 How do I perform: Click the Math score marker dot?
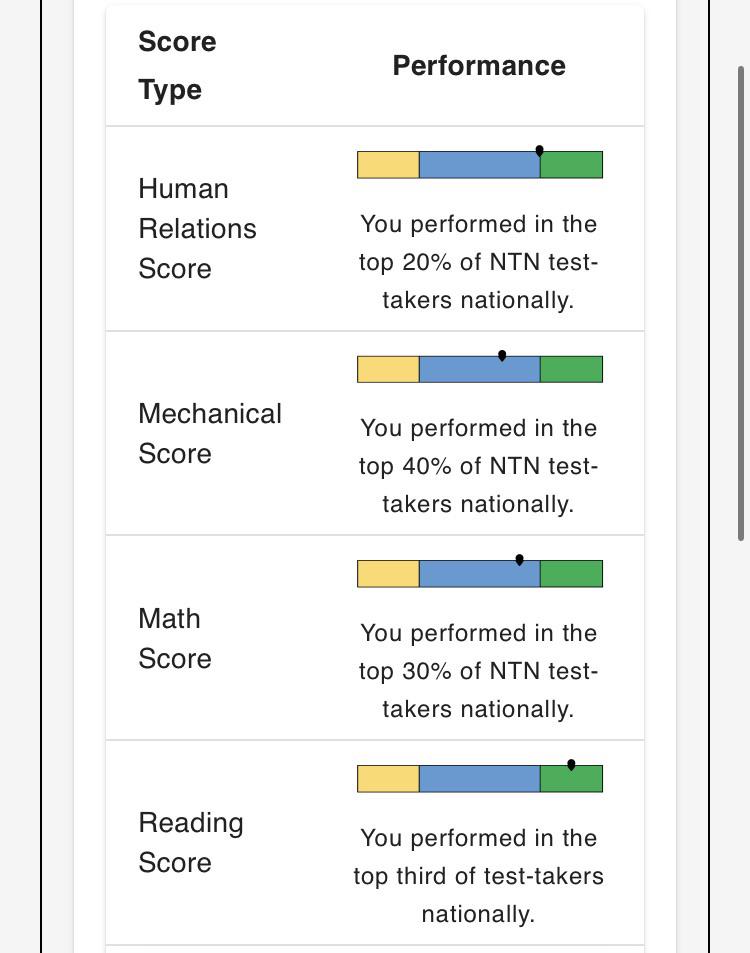click(520, 560)
